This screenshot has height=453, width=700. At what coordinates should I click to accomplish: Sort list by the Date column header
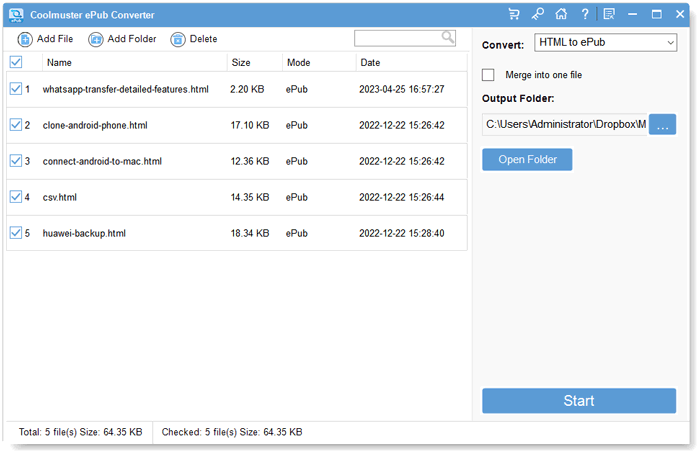pyautogui.click(x=371, y=62)
